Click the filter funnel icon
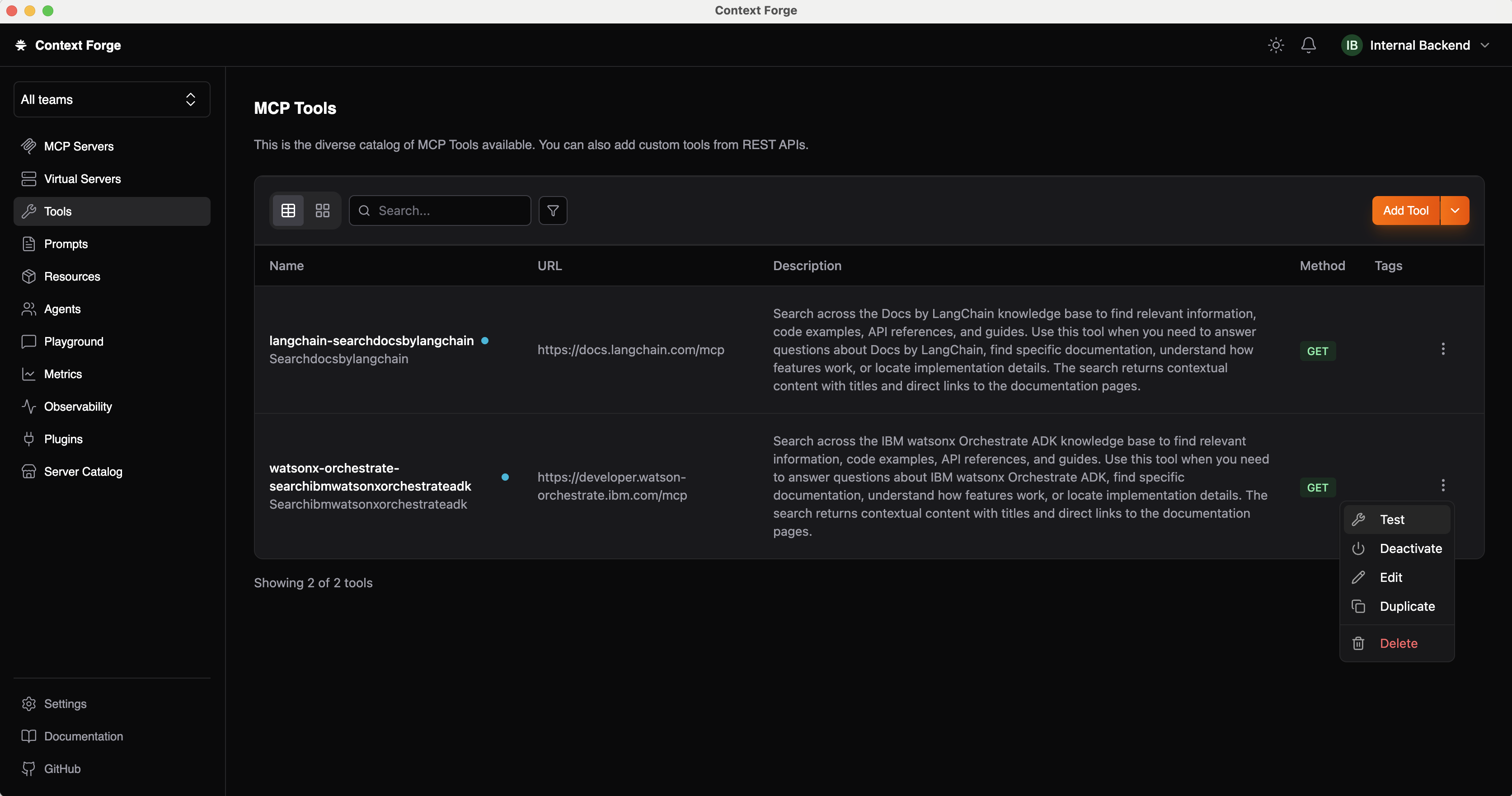1512x796 pixels. click(552, 211)
